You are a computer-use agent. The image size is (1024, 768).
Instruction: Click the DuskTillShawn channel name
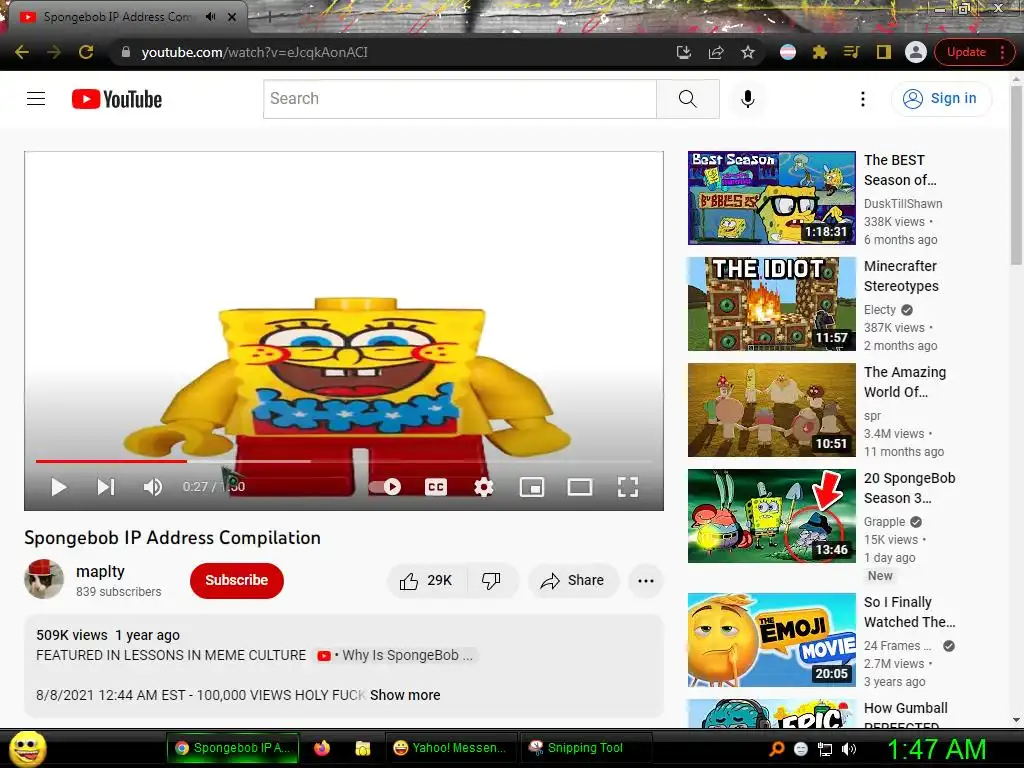903,204
